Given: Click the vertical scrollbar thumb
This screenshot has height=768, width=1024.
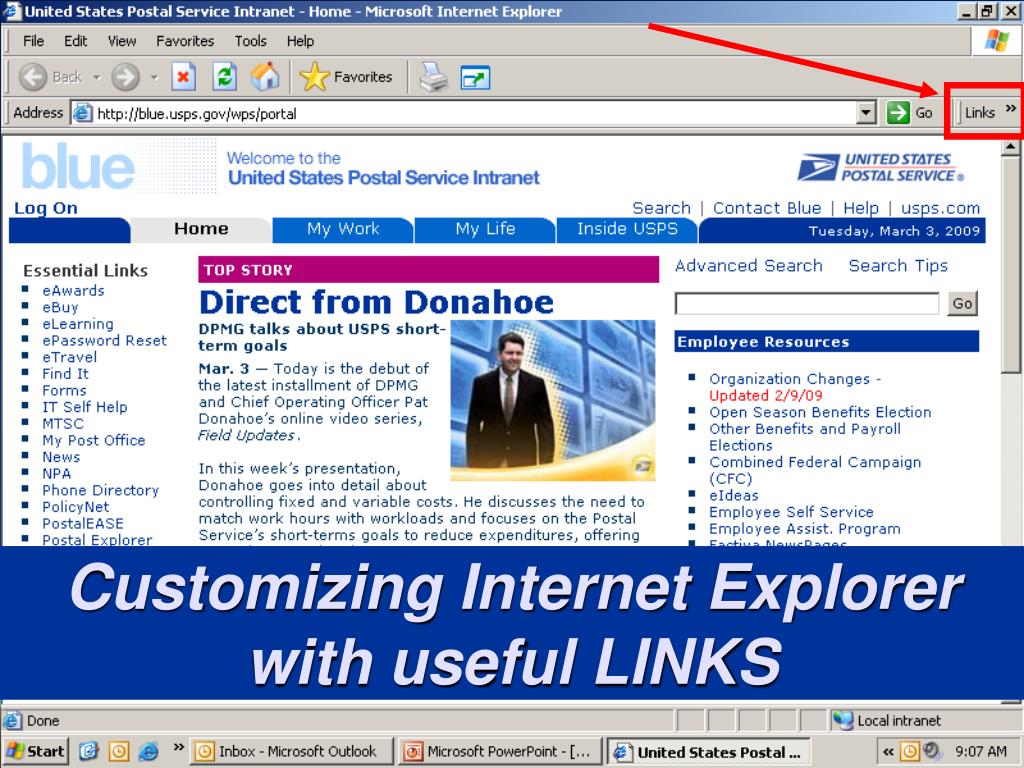Looking at the screenshot, I should click(1011, 264).
